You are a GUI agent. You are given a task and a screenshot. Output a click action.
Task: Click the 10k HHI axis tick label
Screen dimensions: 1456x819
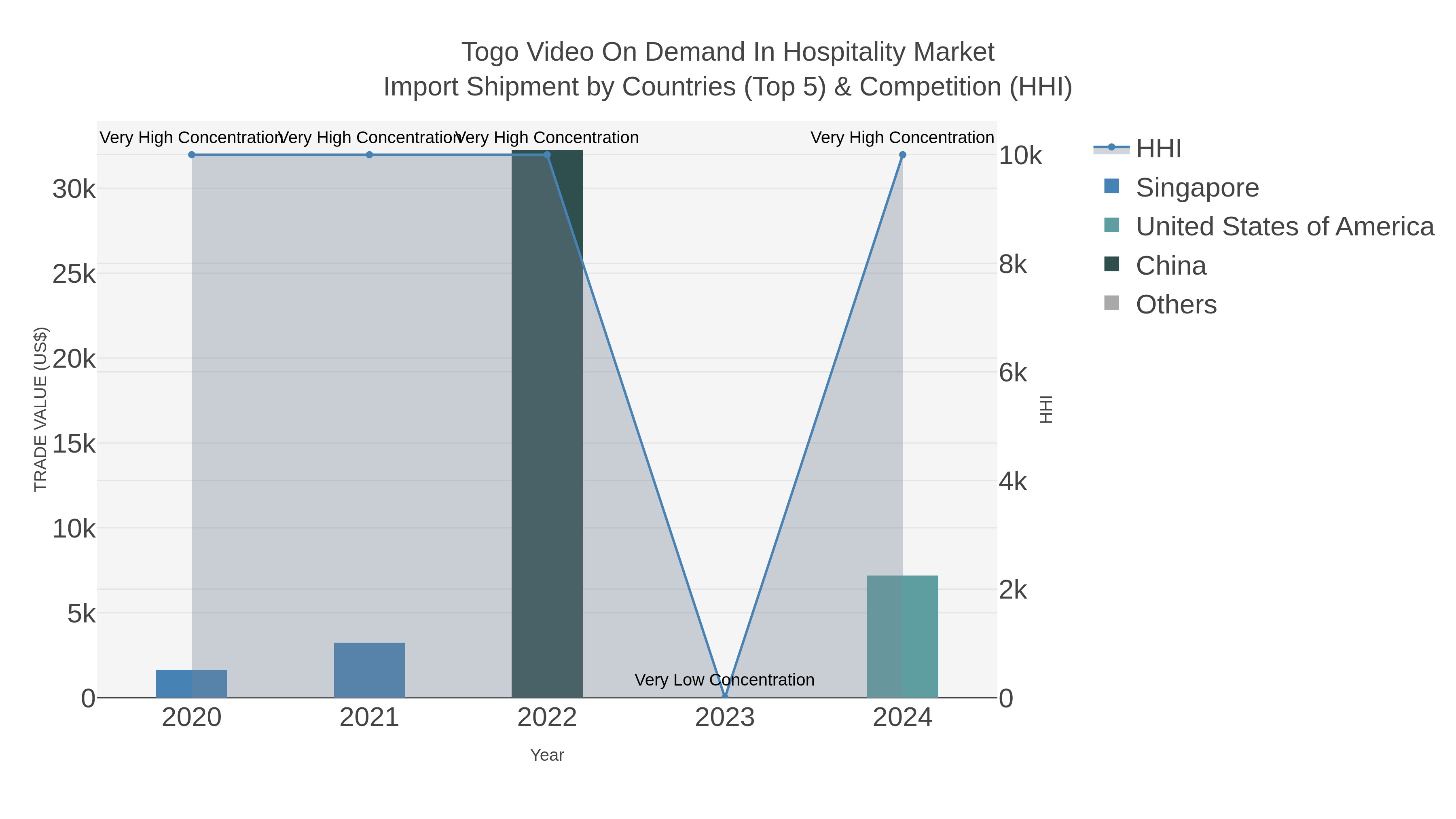(1020, 155)
